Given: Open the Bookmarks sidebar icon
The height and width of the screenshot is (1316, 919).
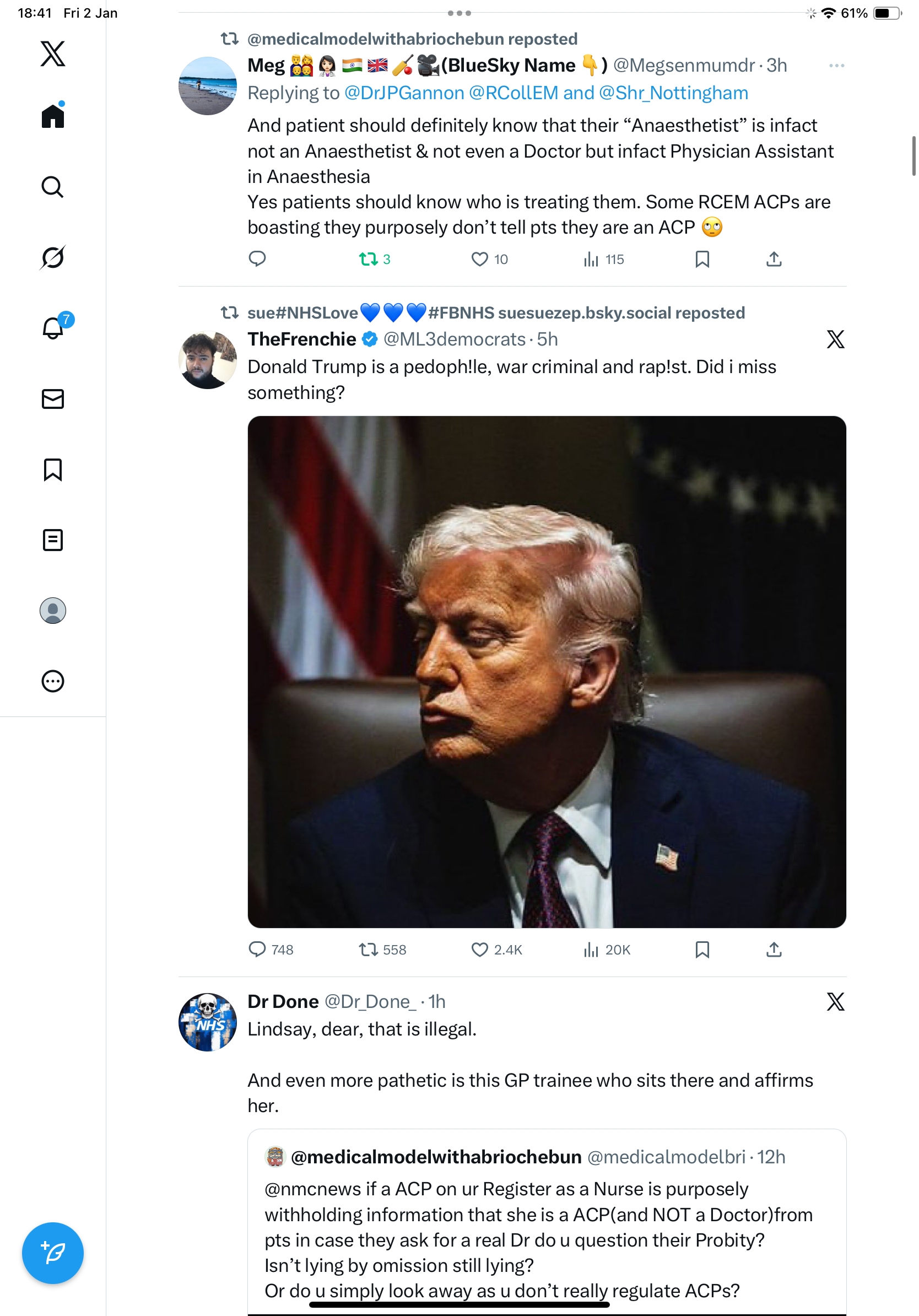Looking at the screenshot, I should (53, 470).
